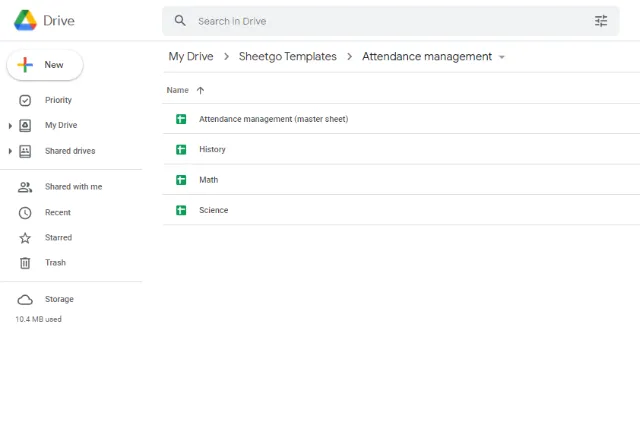Screen dimensions: 640x440
Task: Open search filter options icon
Action: (601, 21)
